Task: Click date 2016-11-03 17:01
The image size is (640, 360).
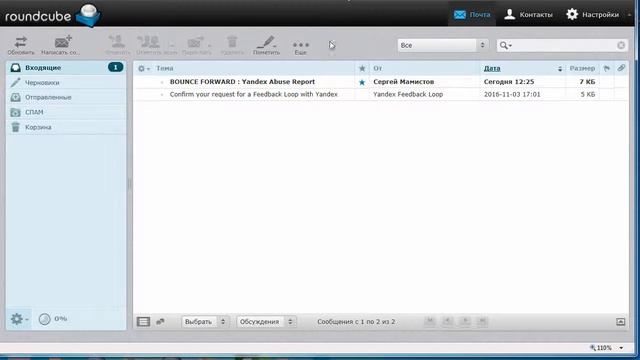Action: [512, 94]
